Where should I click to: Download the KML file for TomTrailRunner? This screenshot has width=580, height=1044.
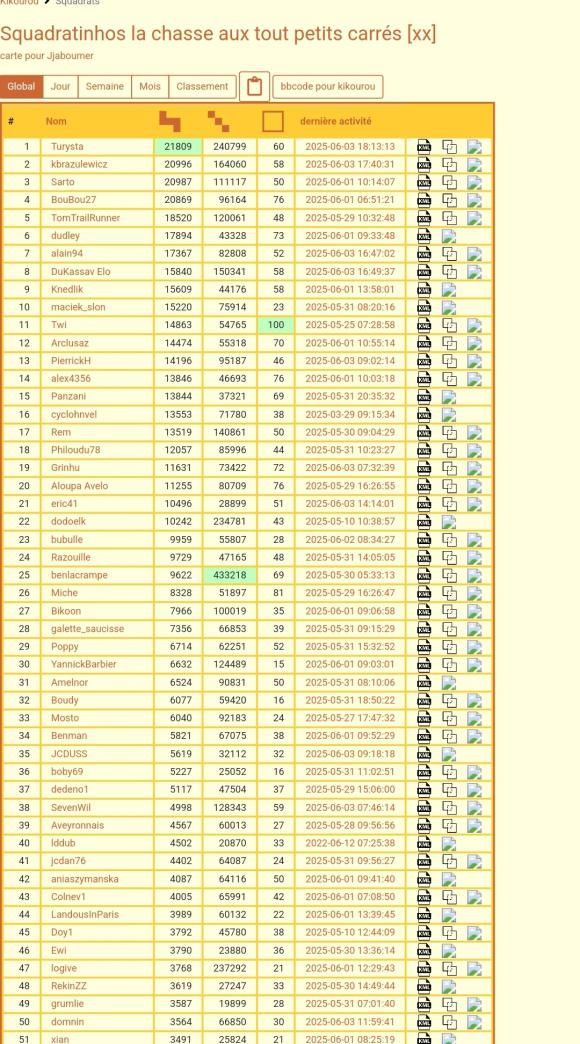[424, 218]
